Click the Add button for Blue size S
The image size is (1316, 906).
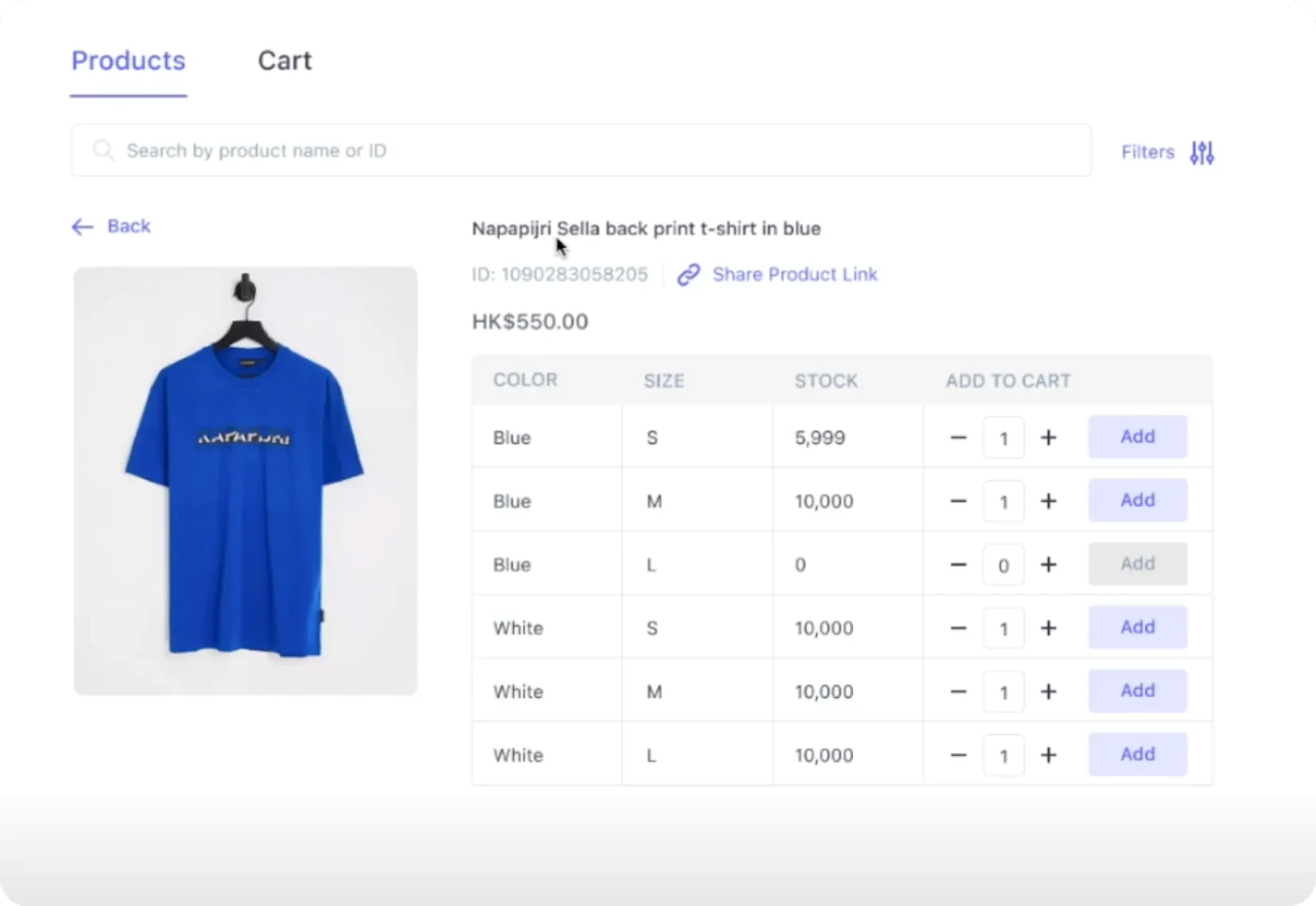(x=1137, y=437)
